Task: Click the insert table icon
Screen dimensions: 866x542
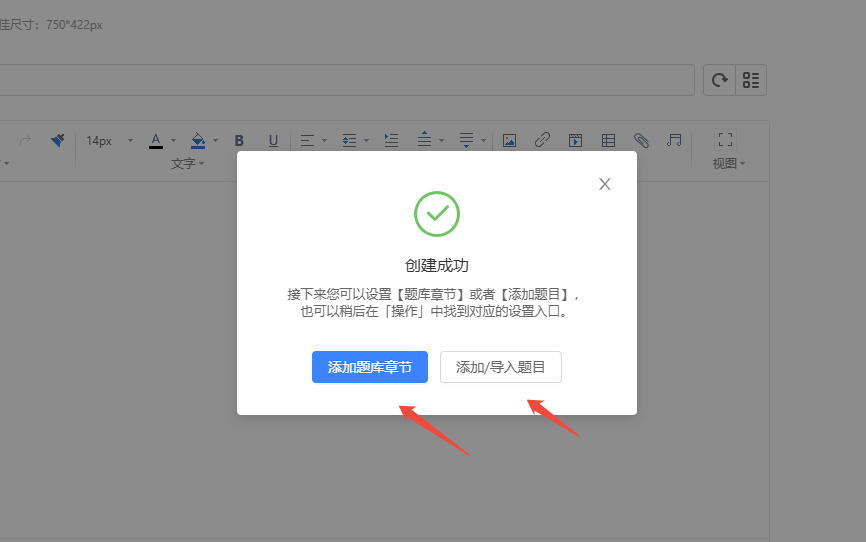Action: (x=608, y=140)
